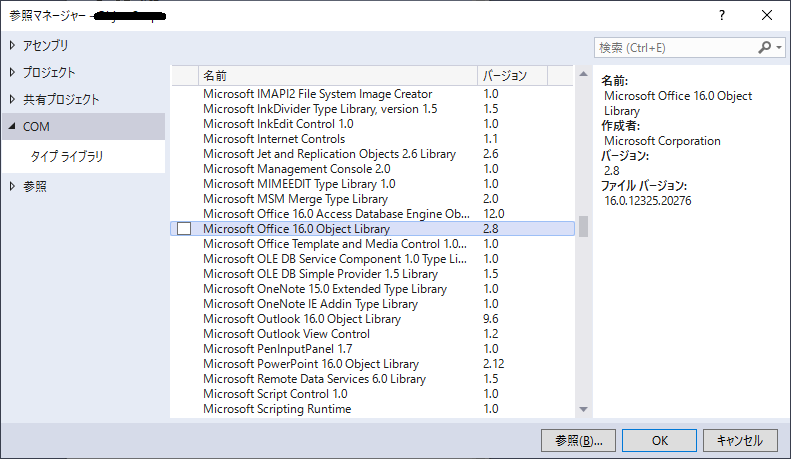Expand the アセンブリ tree node
791x459 pixels.
pyautogui.click(x=12, y=45)
